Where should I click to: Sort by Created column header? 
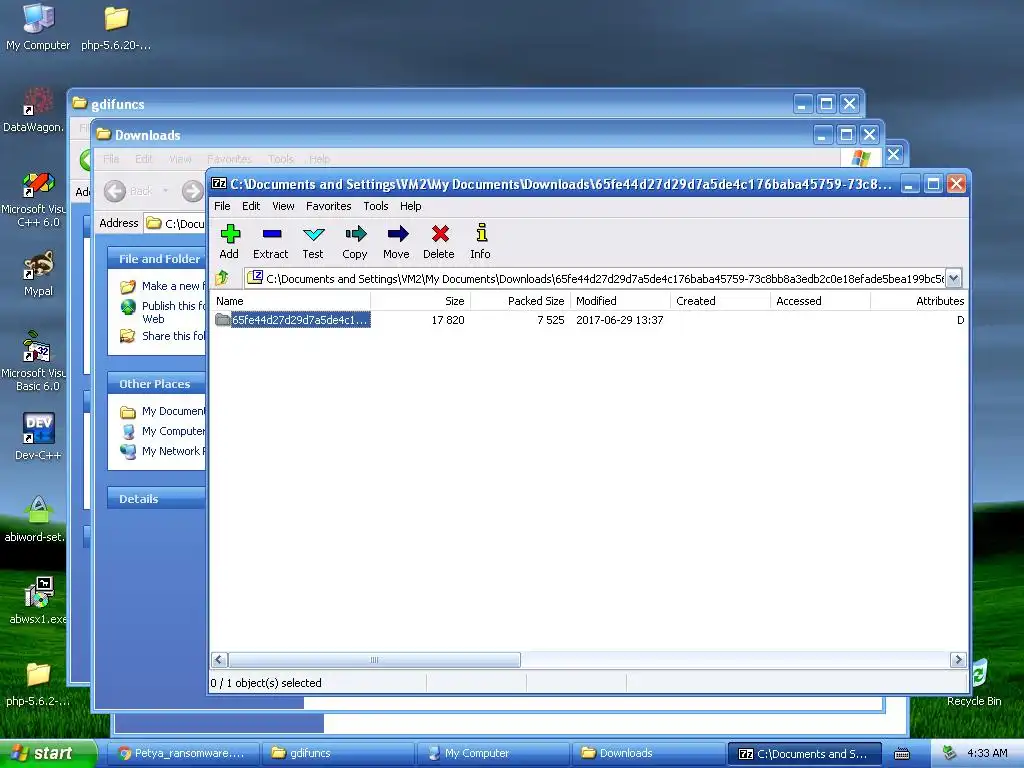coord(720,301)
